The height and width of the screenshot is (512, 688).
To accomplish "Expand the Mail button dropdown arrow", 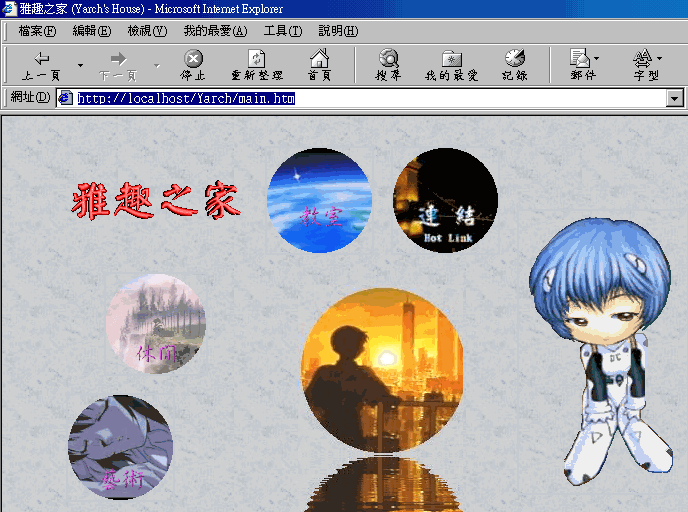I will (597, 58).
